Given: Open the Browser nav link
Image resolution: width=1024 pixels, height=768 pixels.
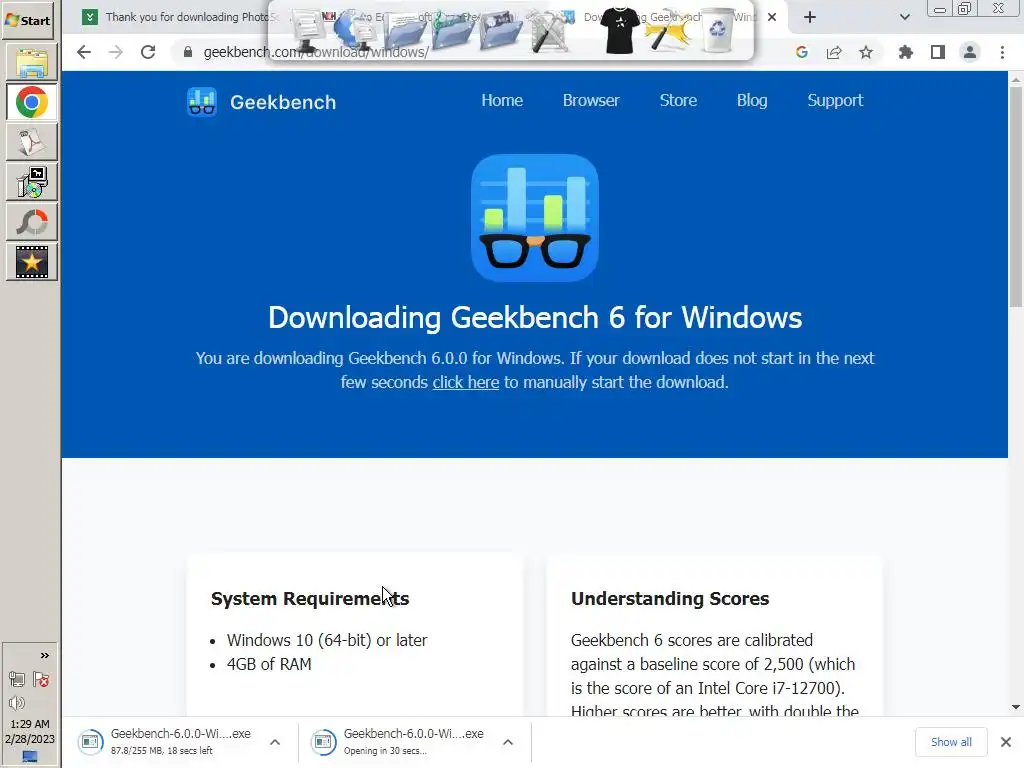Looking at the screenshot, I should click(591, 101).
